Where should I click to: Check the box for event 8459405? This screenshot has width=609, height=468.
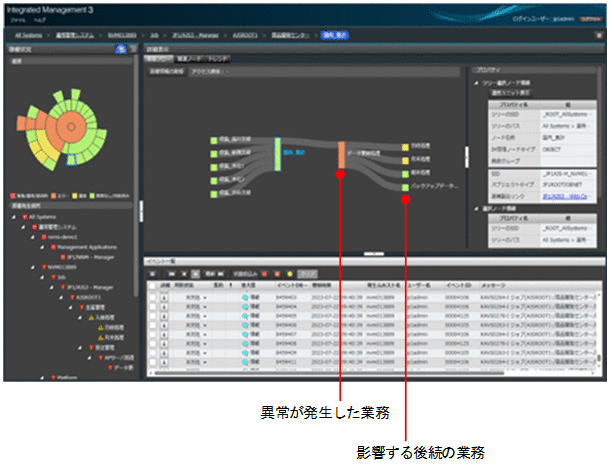point(153,316)
